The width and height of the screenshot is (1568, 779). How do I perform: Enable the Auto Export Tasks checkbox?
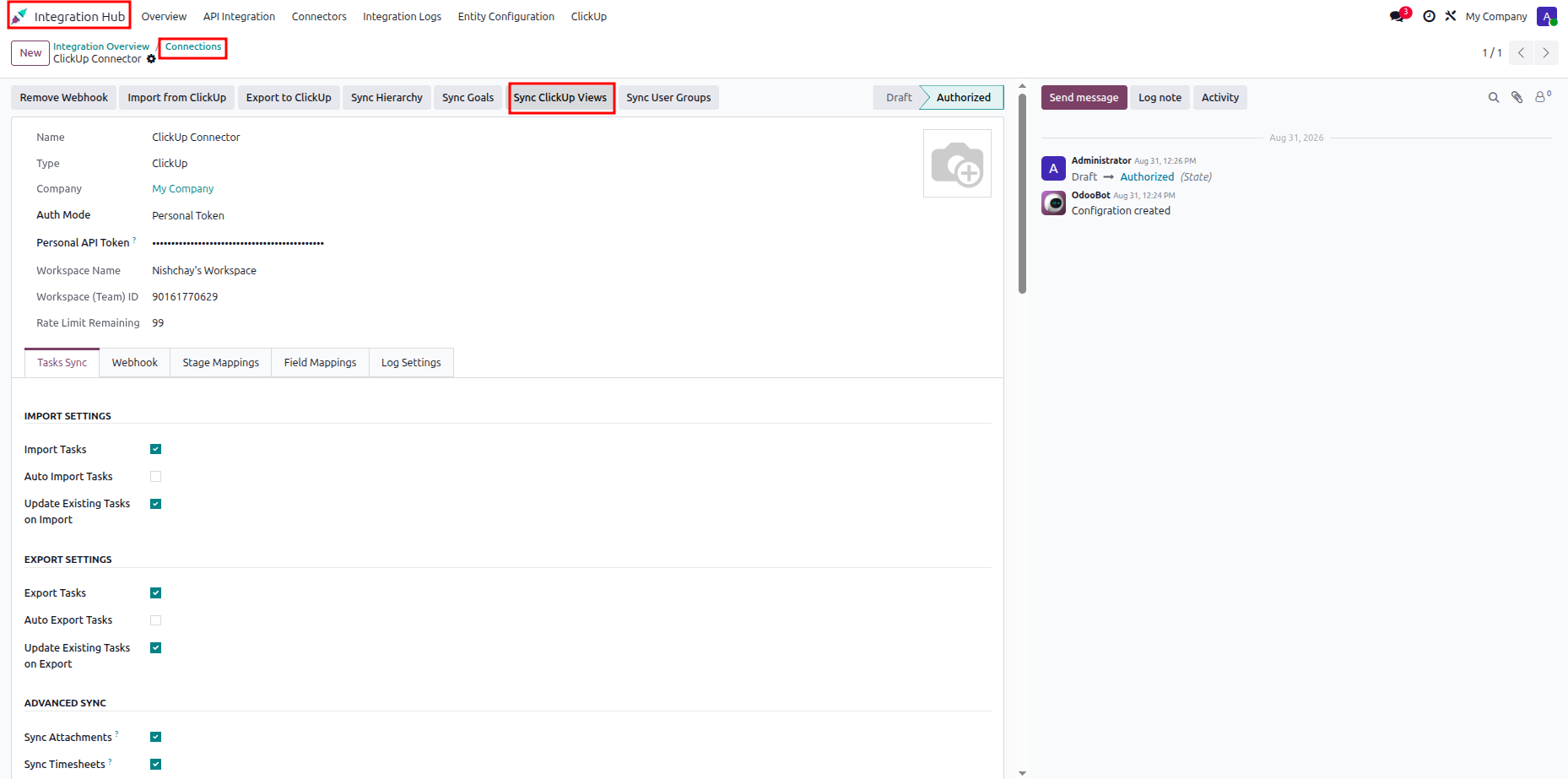point(155,620)
